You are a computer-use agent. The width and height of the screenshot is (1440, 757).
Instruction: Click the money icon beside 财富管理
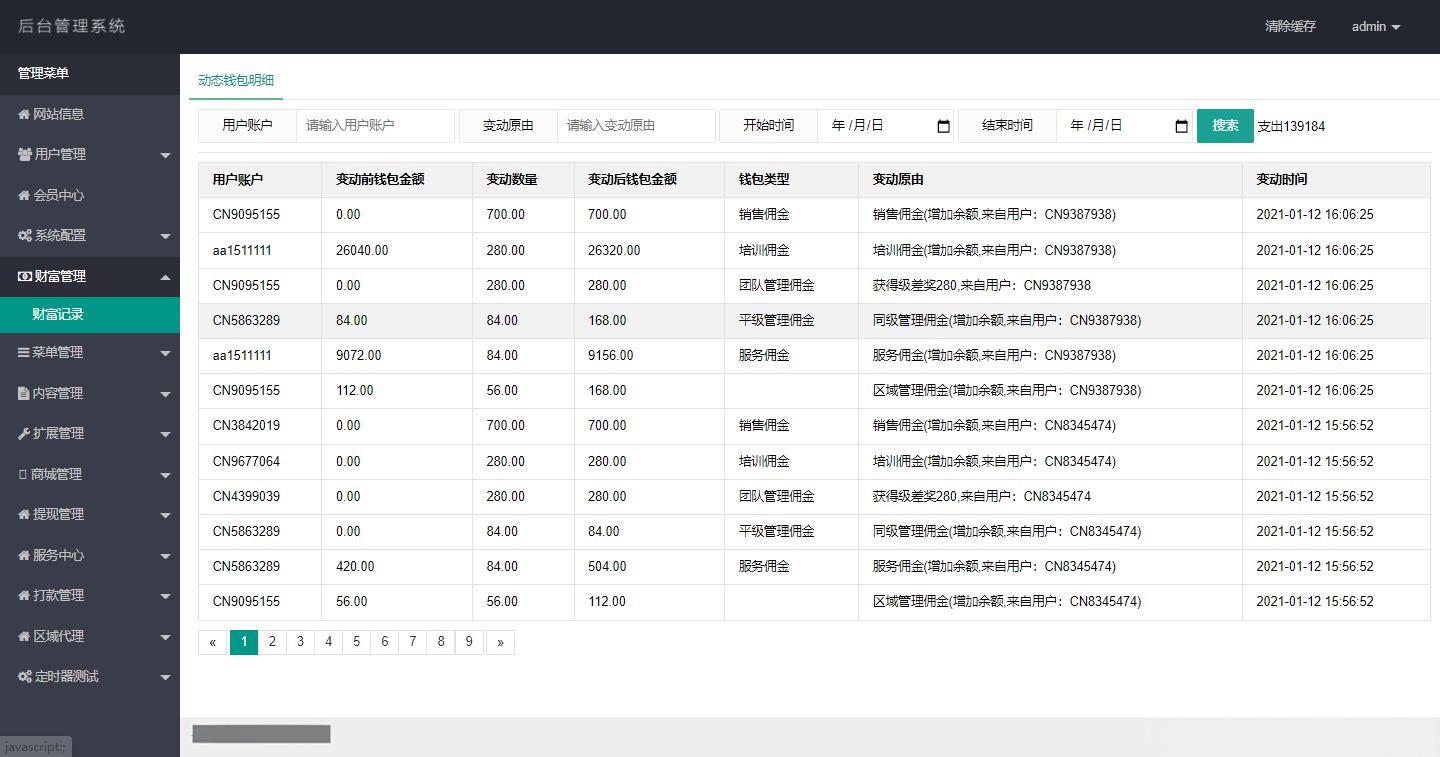click(x=25, y=276)
